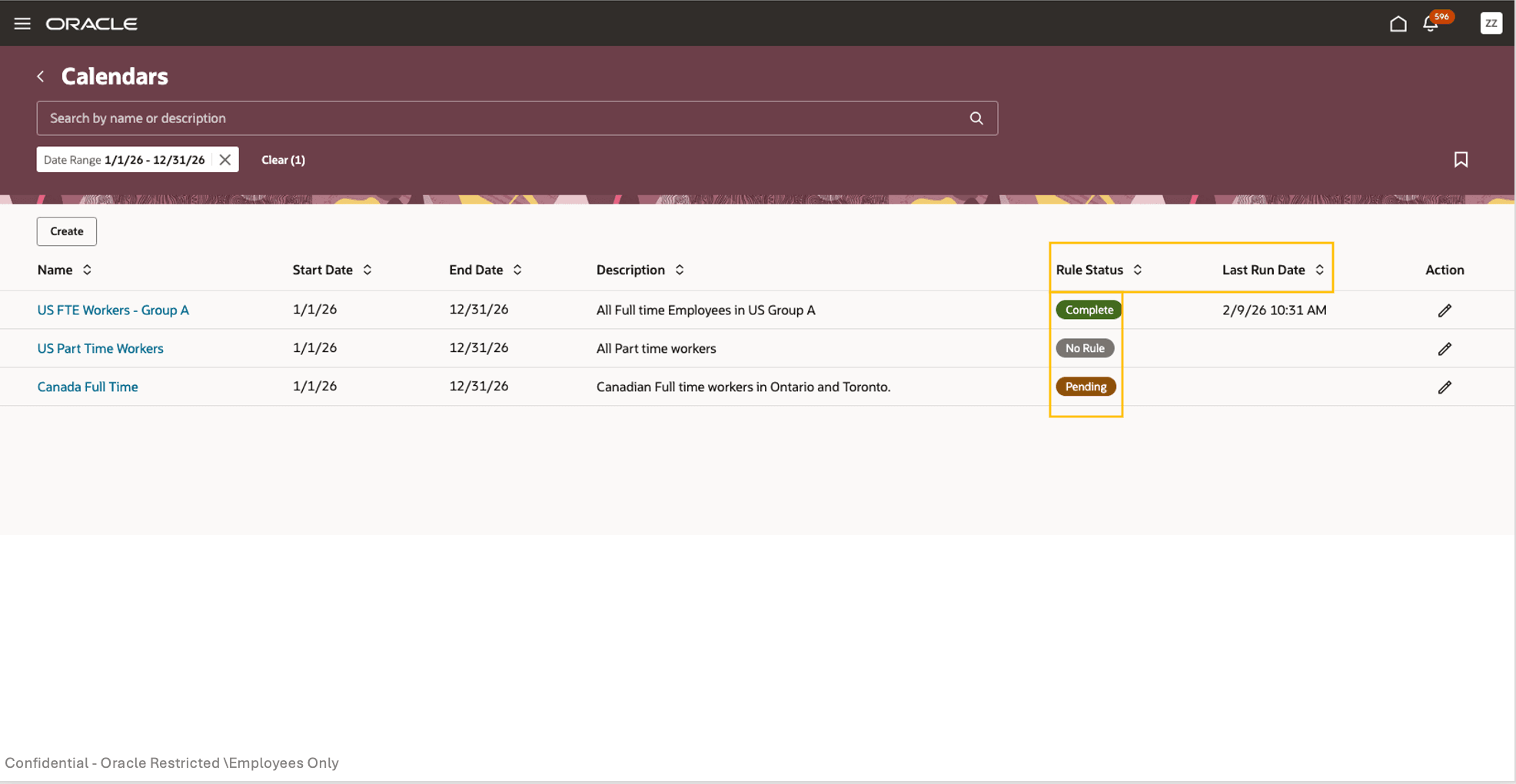The image size is (1516, 784).
Task: Click the start date of US Part Time Workers
Action: click(x=314, y=348)
